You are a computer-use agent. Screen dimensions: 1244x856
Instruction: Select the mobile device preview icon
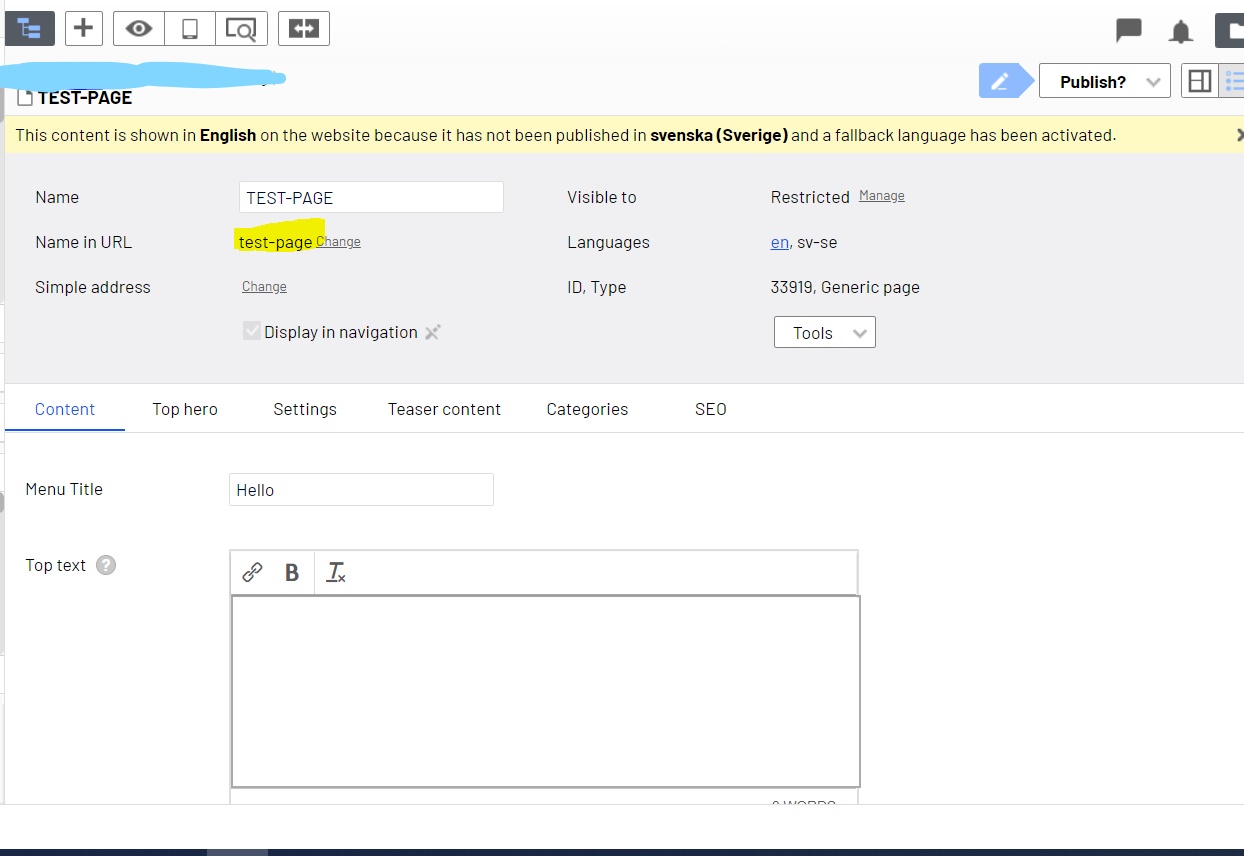pos(190,29)
